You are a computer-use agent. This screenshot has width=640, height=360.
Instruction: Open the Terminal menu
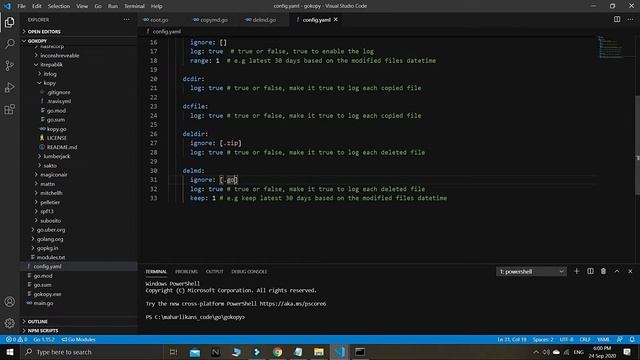coord(134,6)
